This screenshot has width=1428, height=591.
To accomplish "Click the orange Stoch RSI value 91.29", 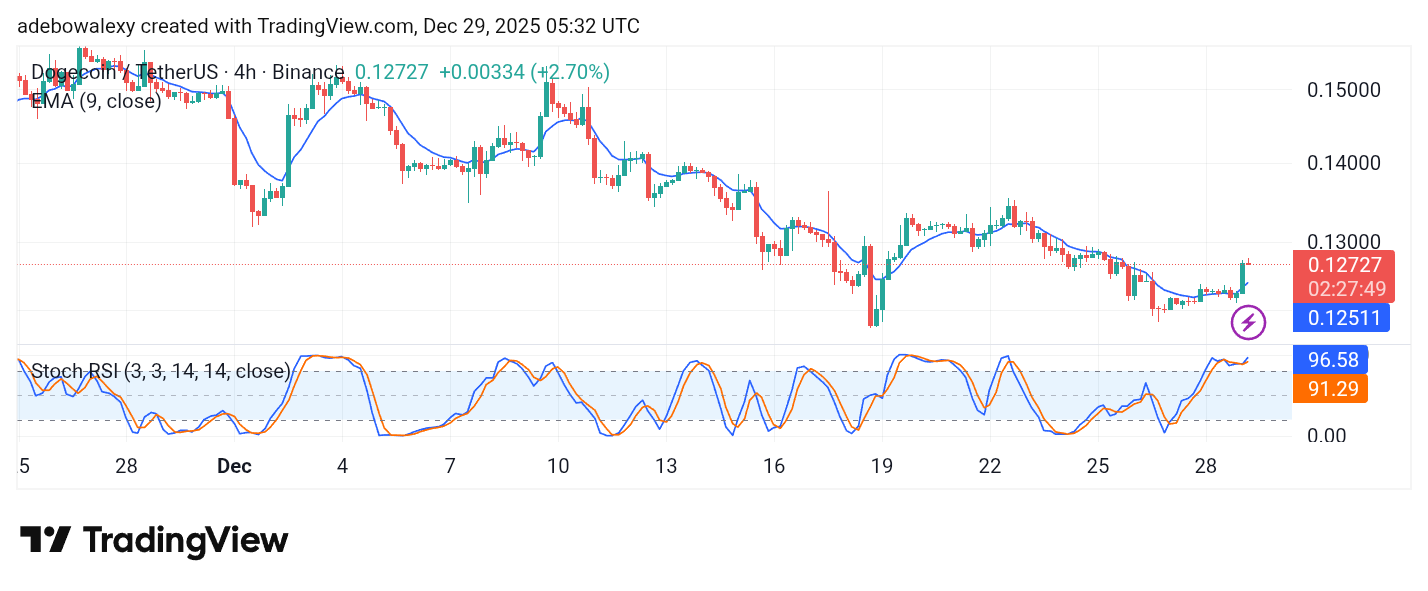I will pyautogui.click(x=1330, y=389).
